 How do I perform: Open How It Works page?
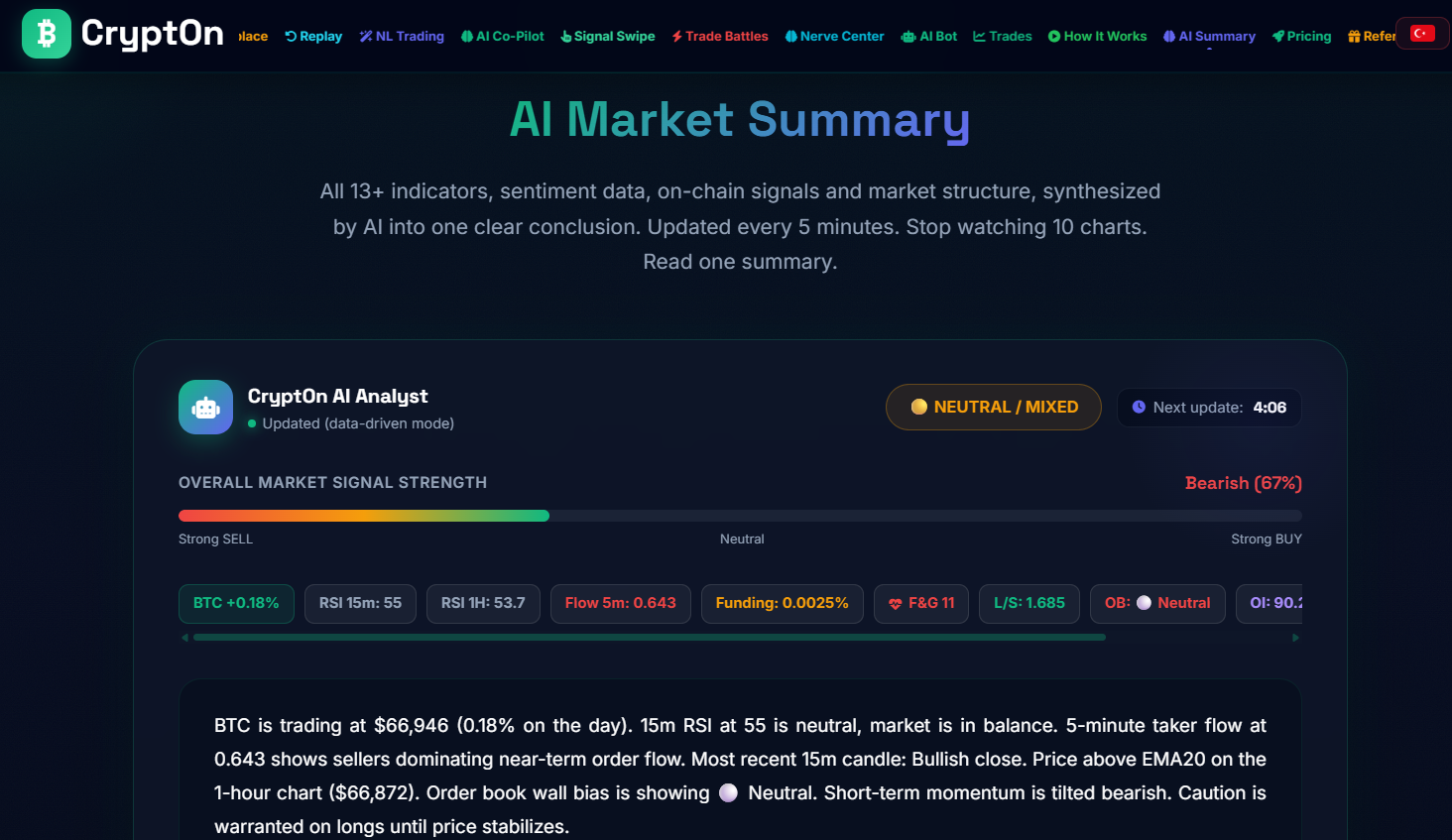click(x=1098, y=37)
